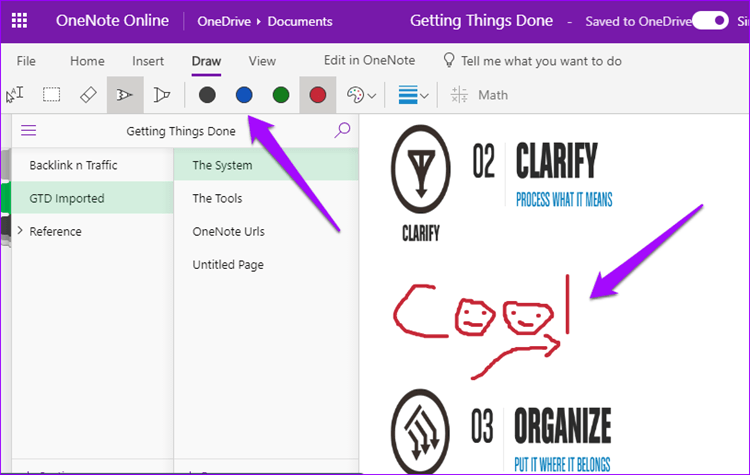Open the File menu
The width and height of the screenshot is (750, 475).
26,61
